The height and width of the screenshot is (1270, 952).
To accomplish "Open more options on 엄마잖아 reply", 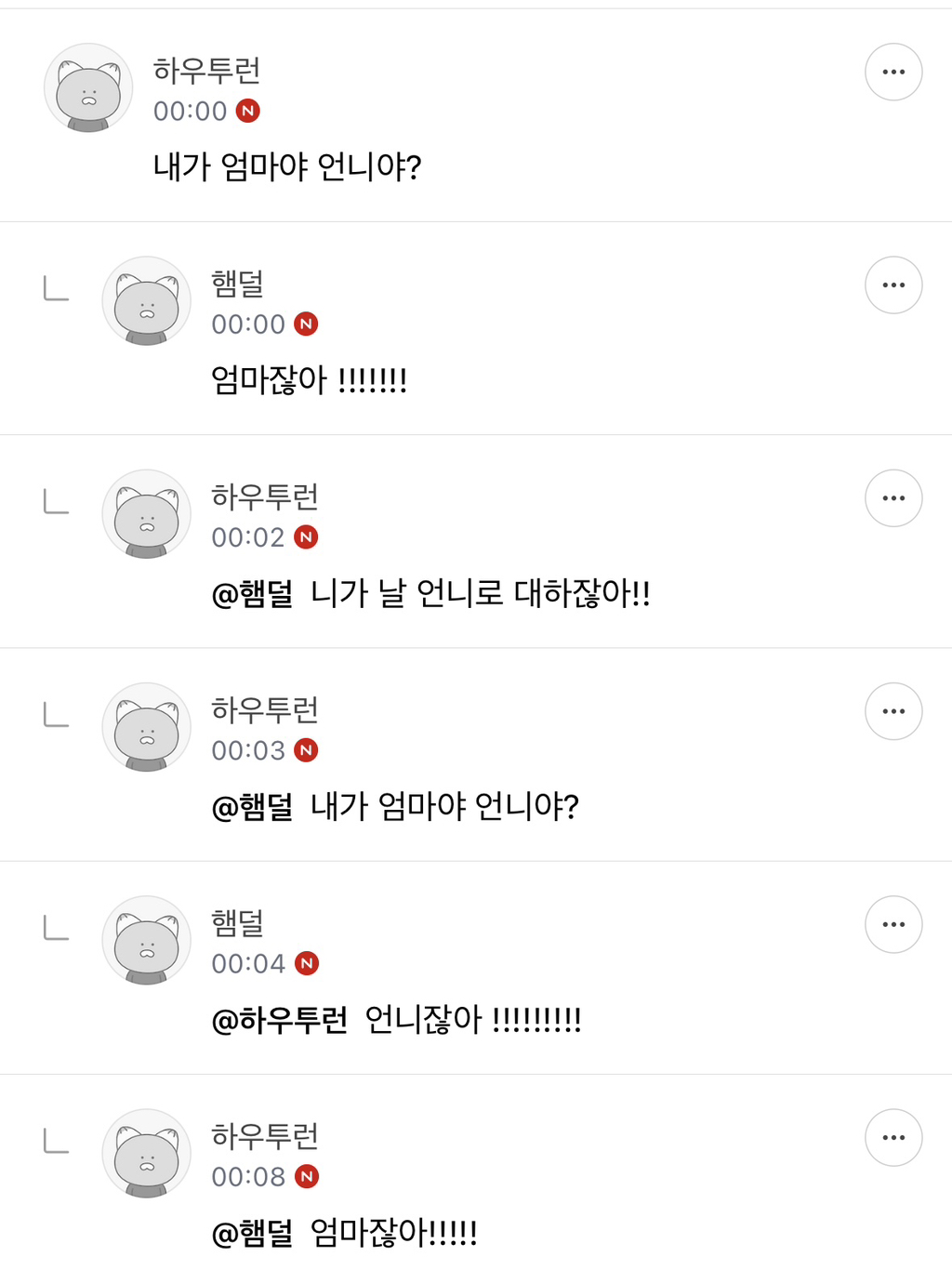I will (893, 284).
